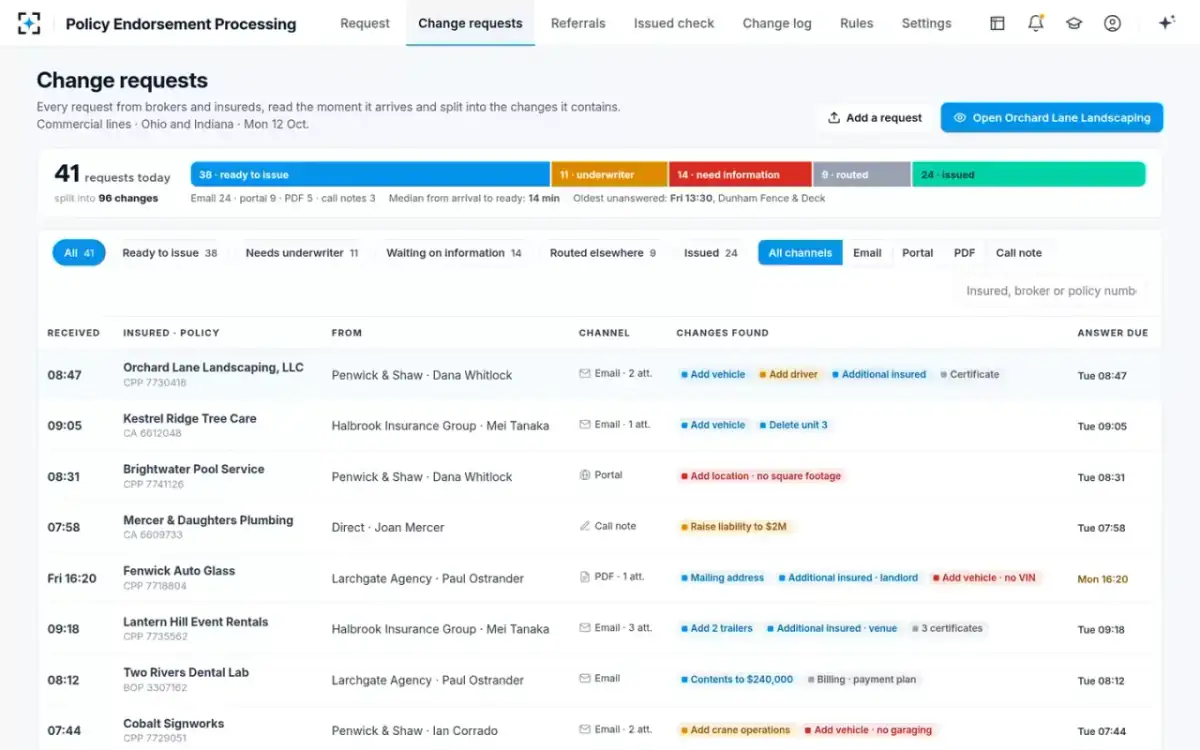Toggle the Issued 24 filter chip
Image resolution: width=1200 pixels, height=750 pixels.
(x=711, y=253)
